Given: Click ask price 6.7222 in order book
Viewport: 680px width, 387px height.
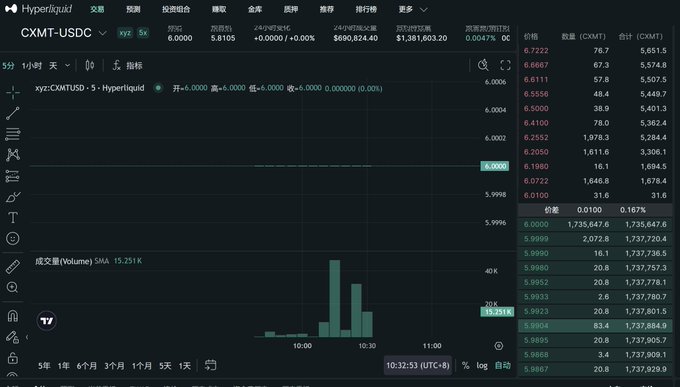Looking at the screenshot, I should click(536, 50).
